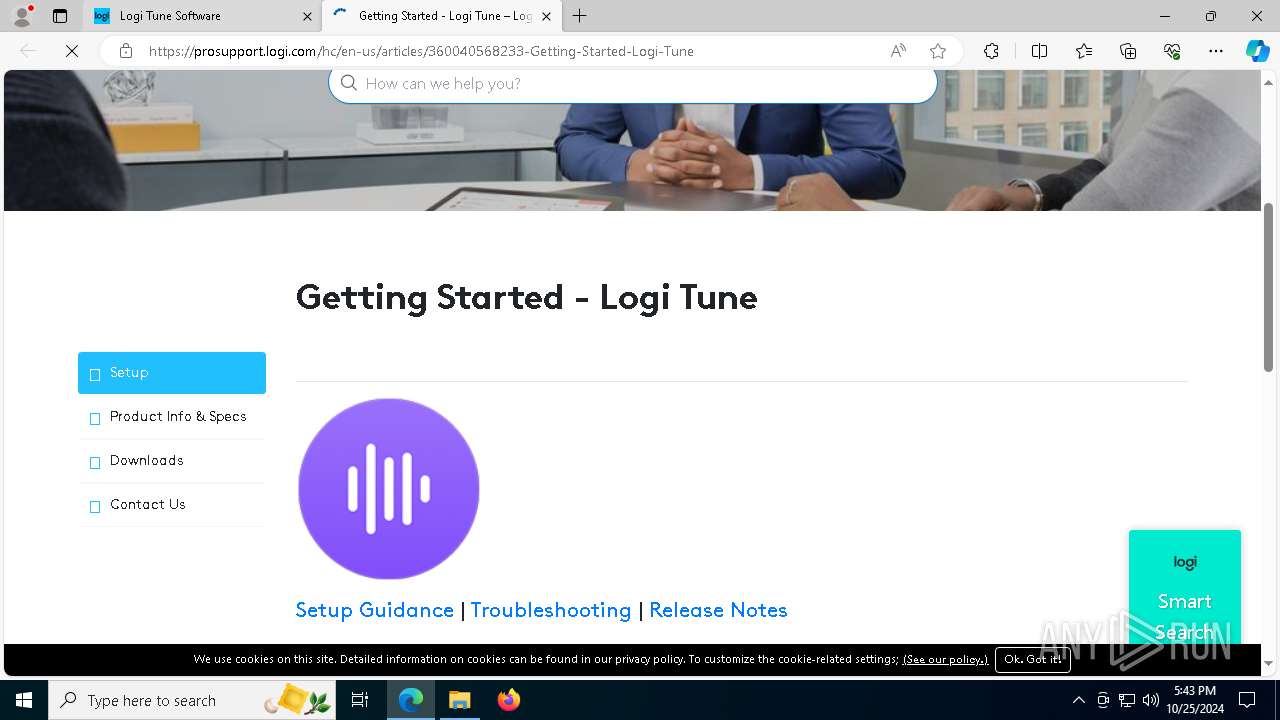Image resolution: width=1280 pixels, height=720 pixels.
Task: Open Task View on taskbar
Action: coord(360,700)
